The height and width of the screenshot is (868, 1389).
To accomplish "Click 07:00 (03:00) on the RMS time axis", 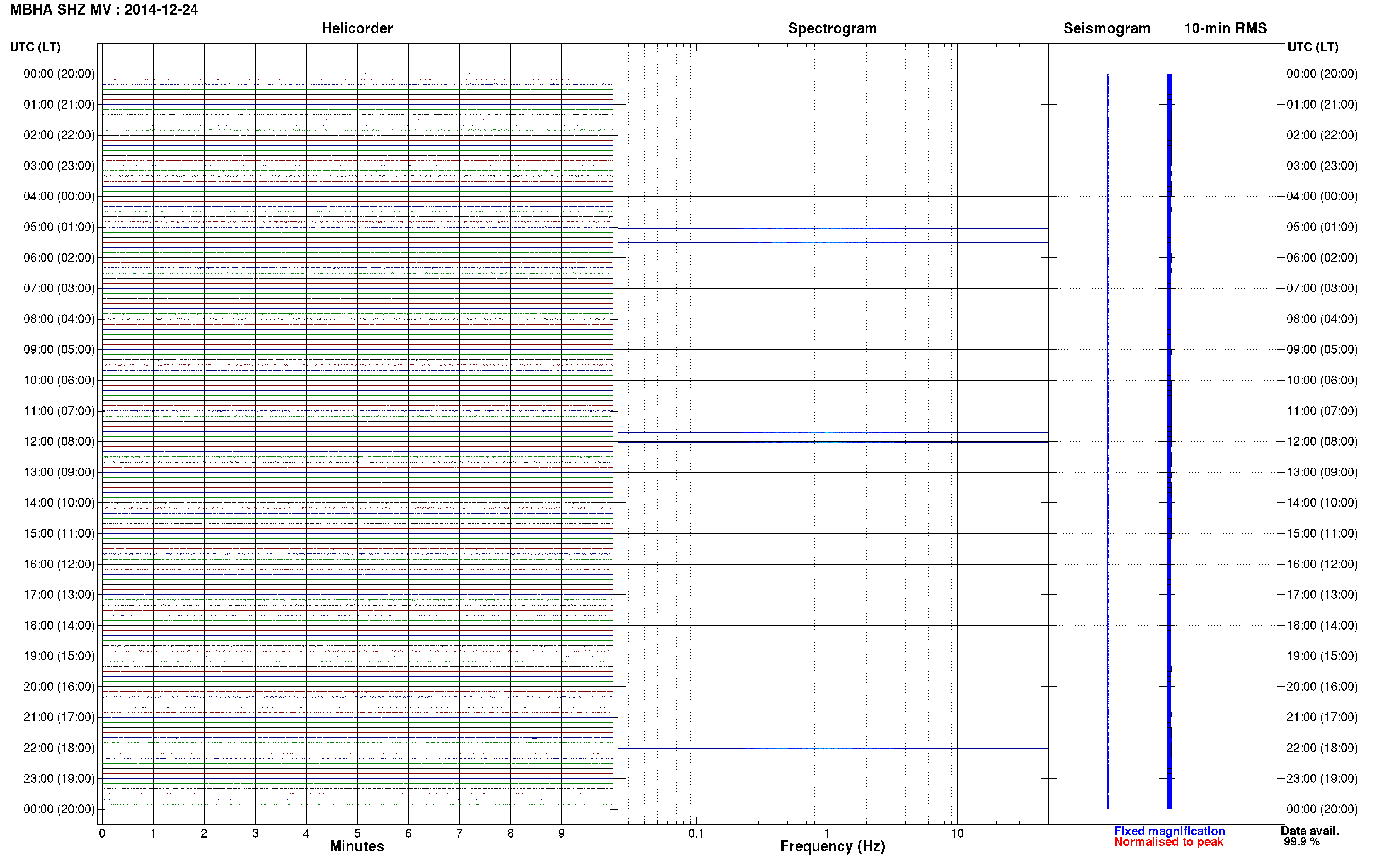I will [x=1322, y=288].
